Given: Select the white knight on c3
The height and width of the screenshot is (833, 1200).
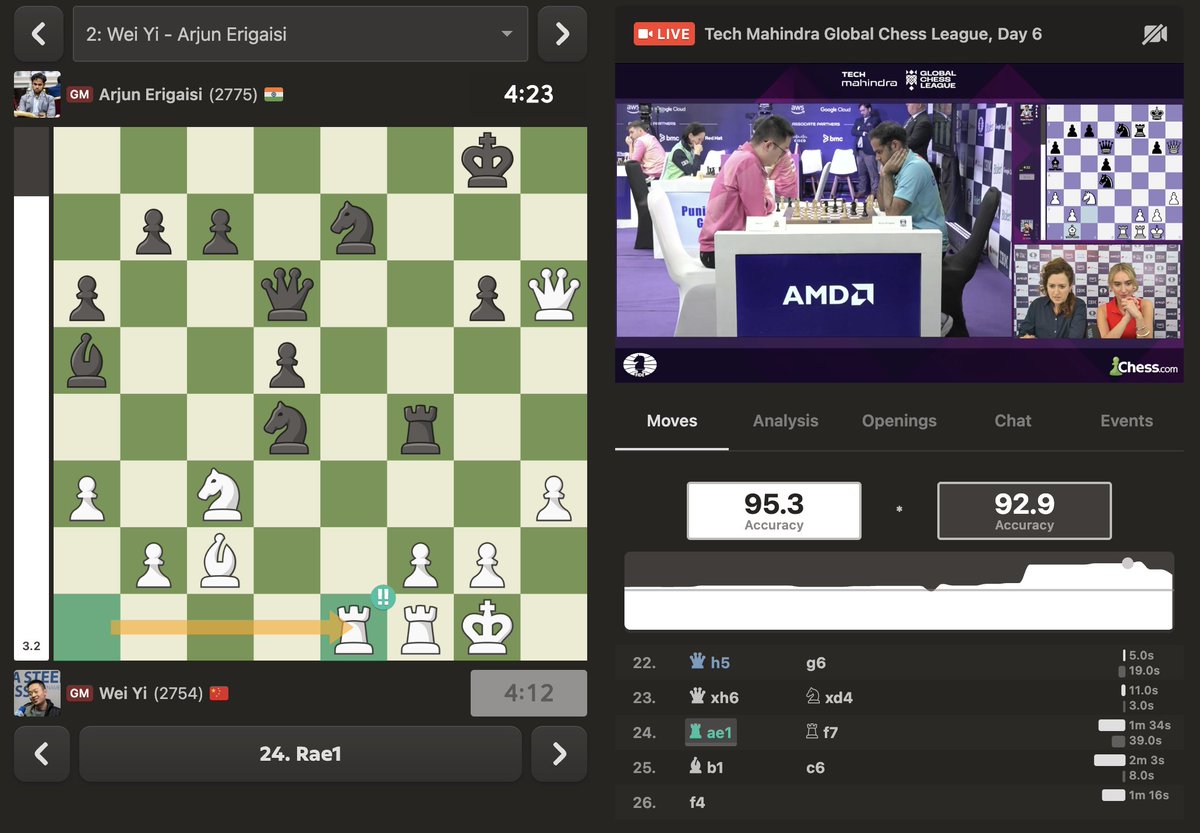Looking at the screenshot, I should [219, 493].
